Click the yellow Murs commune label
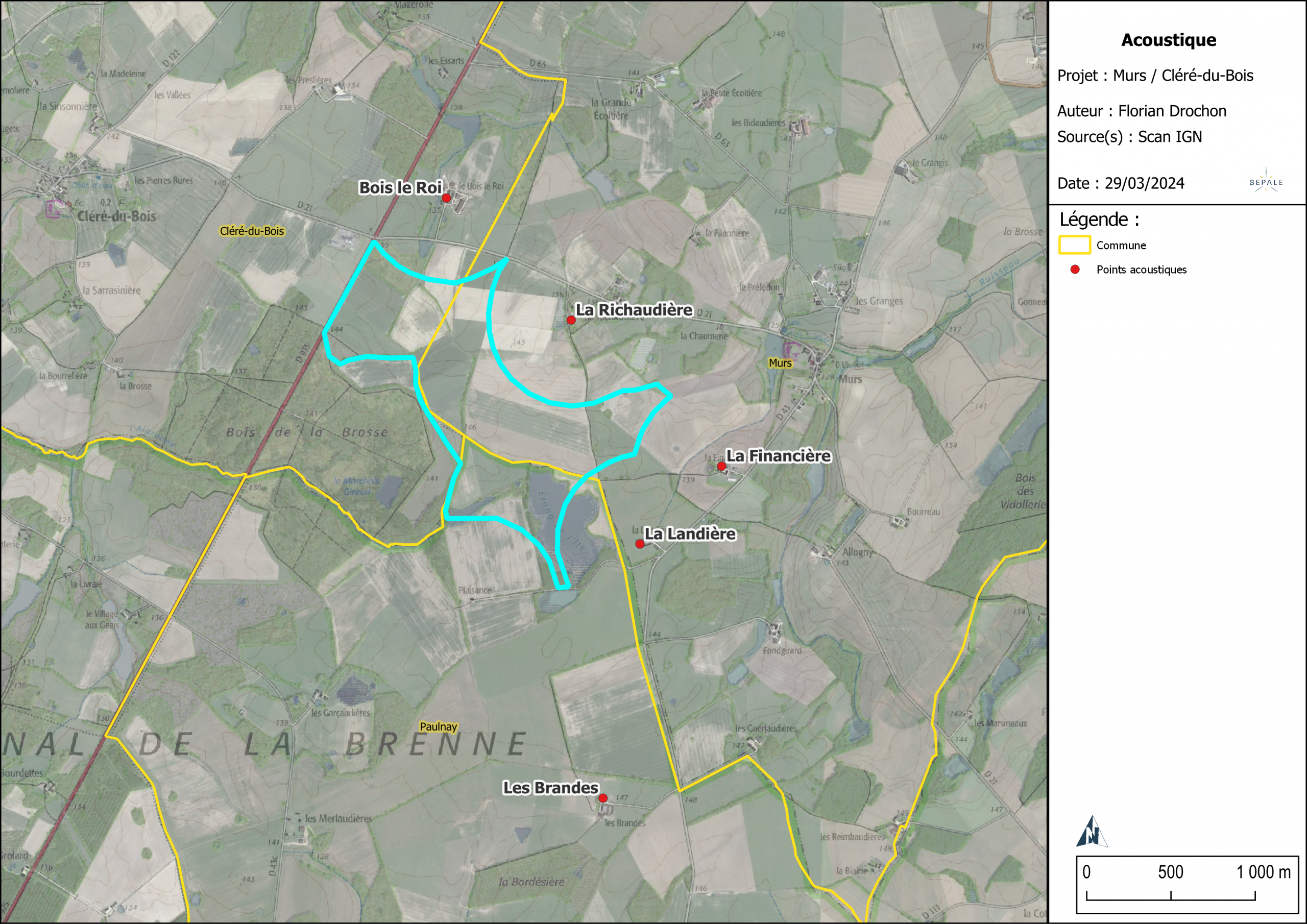Viewport: 1307px width, 924px height. point(780,363)
